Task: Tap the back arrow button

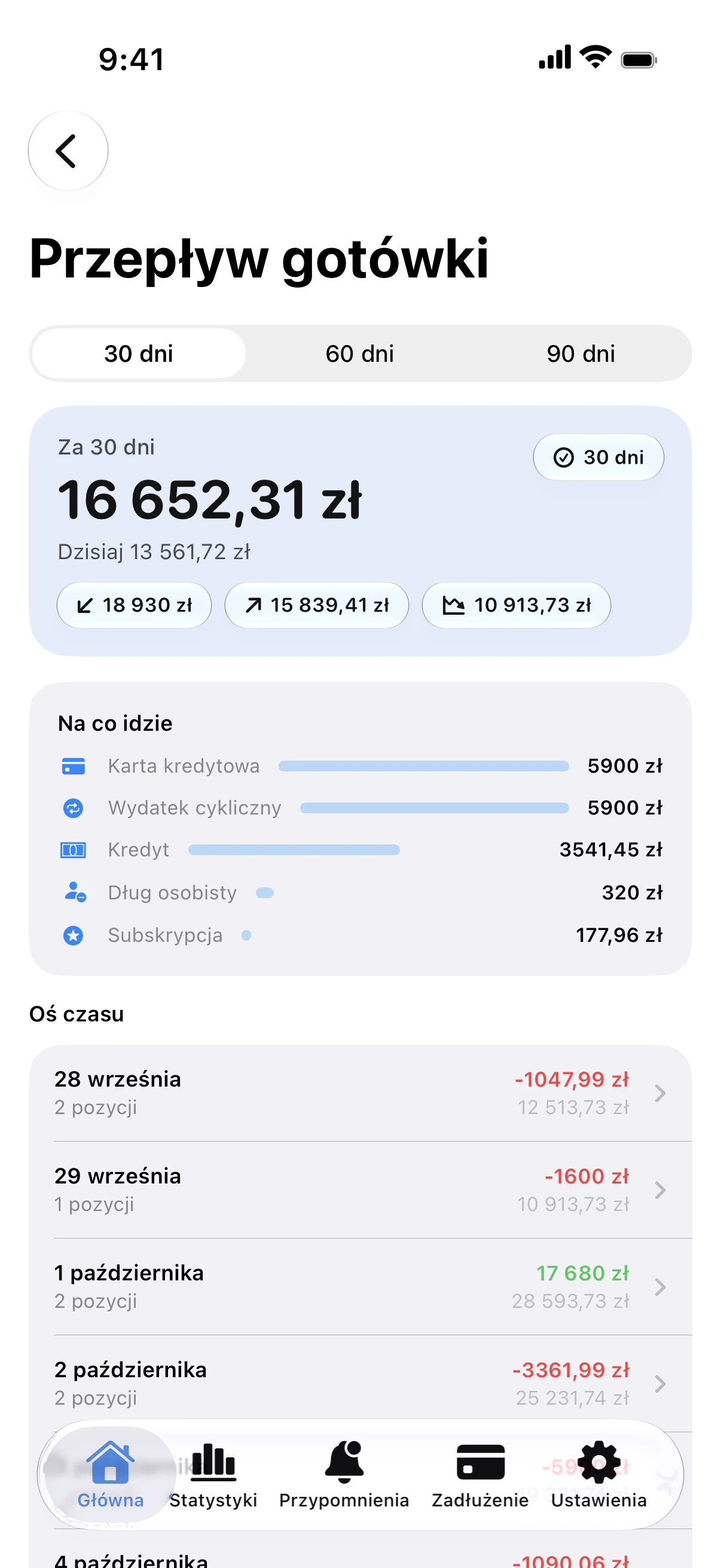Action: (x=68, y=150)
